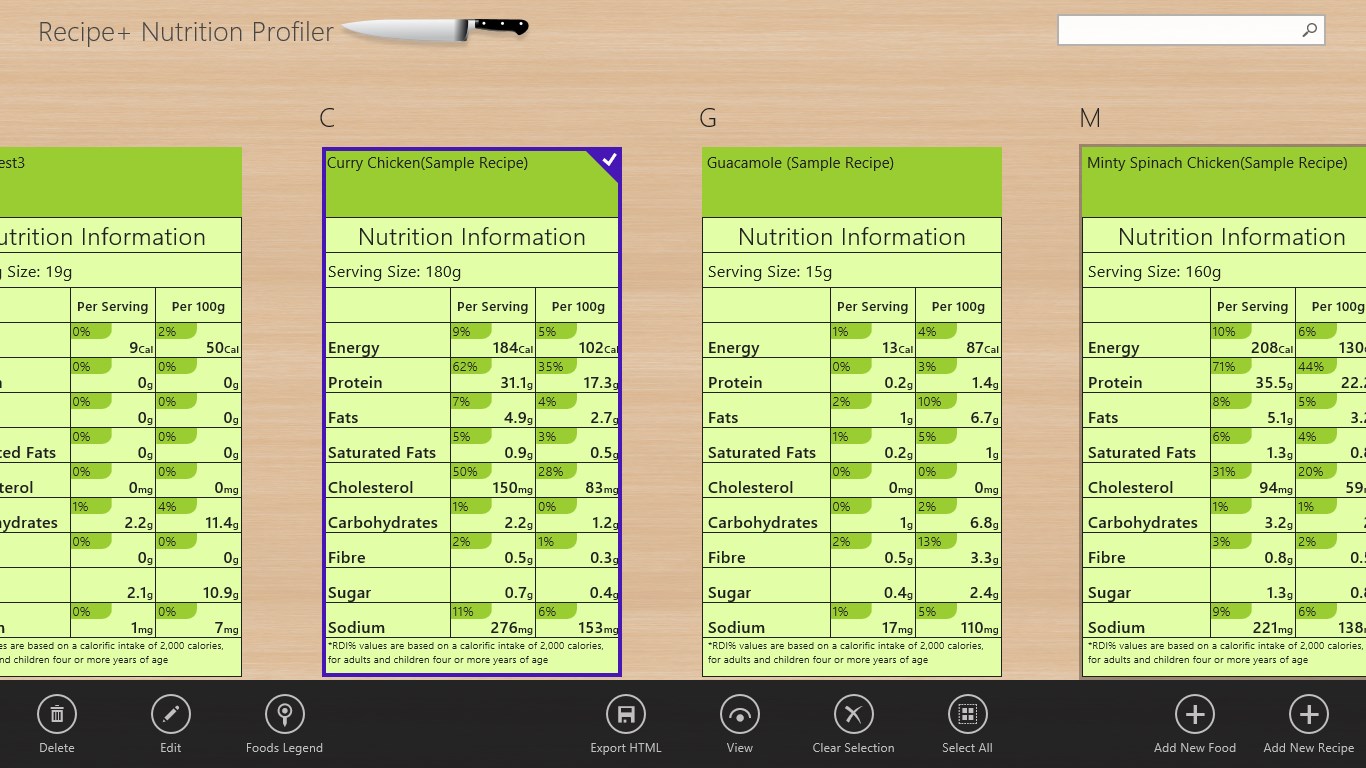Jump to group letter G header

click(708, 118)
